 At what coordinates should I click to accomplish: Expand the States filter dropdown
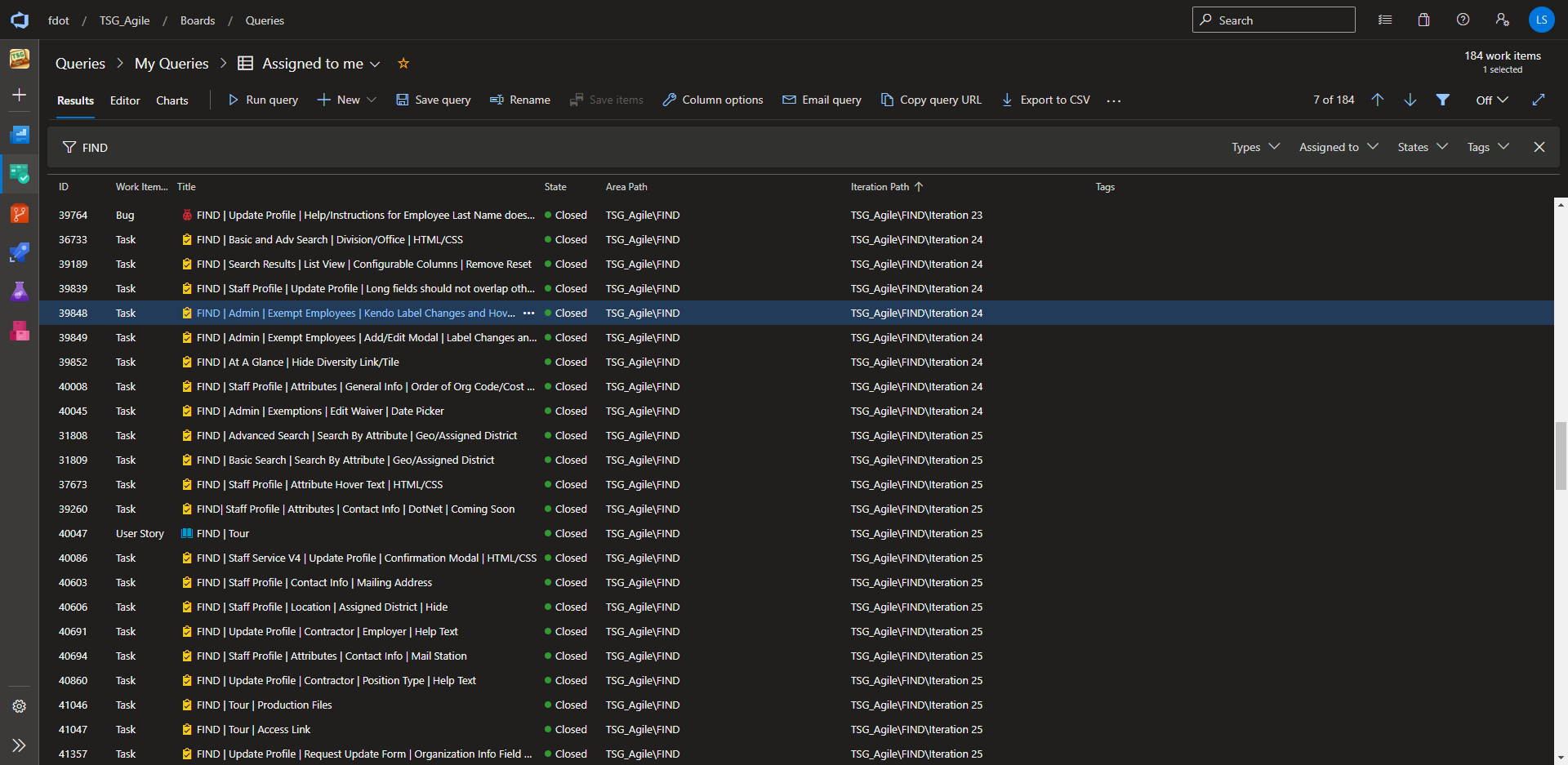[x=1422, y=147]
